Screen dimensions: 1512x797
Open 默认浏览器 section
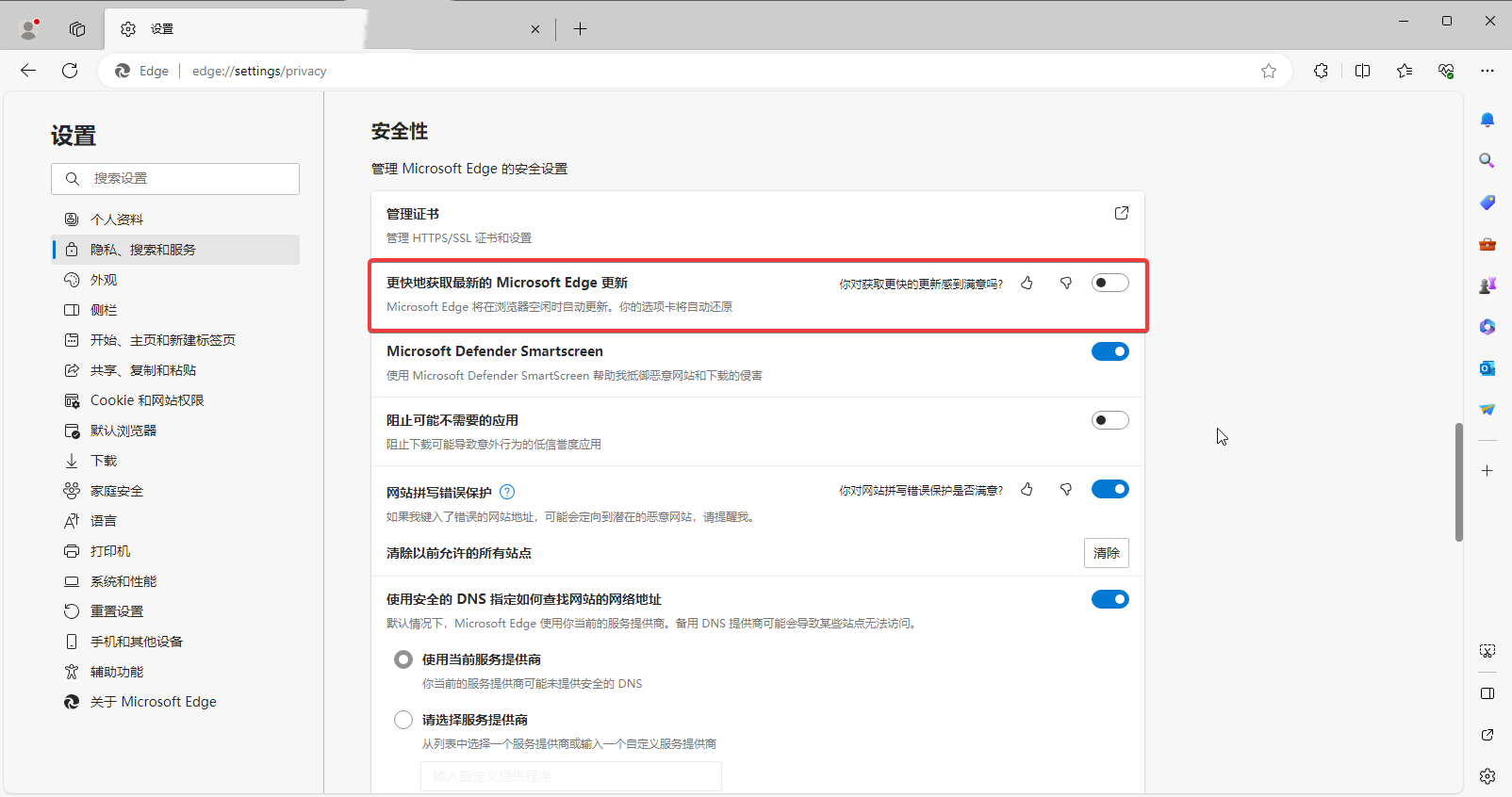tap(175, 431)
